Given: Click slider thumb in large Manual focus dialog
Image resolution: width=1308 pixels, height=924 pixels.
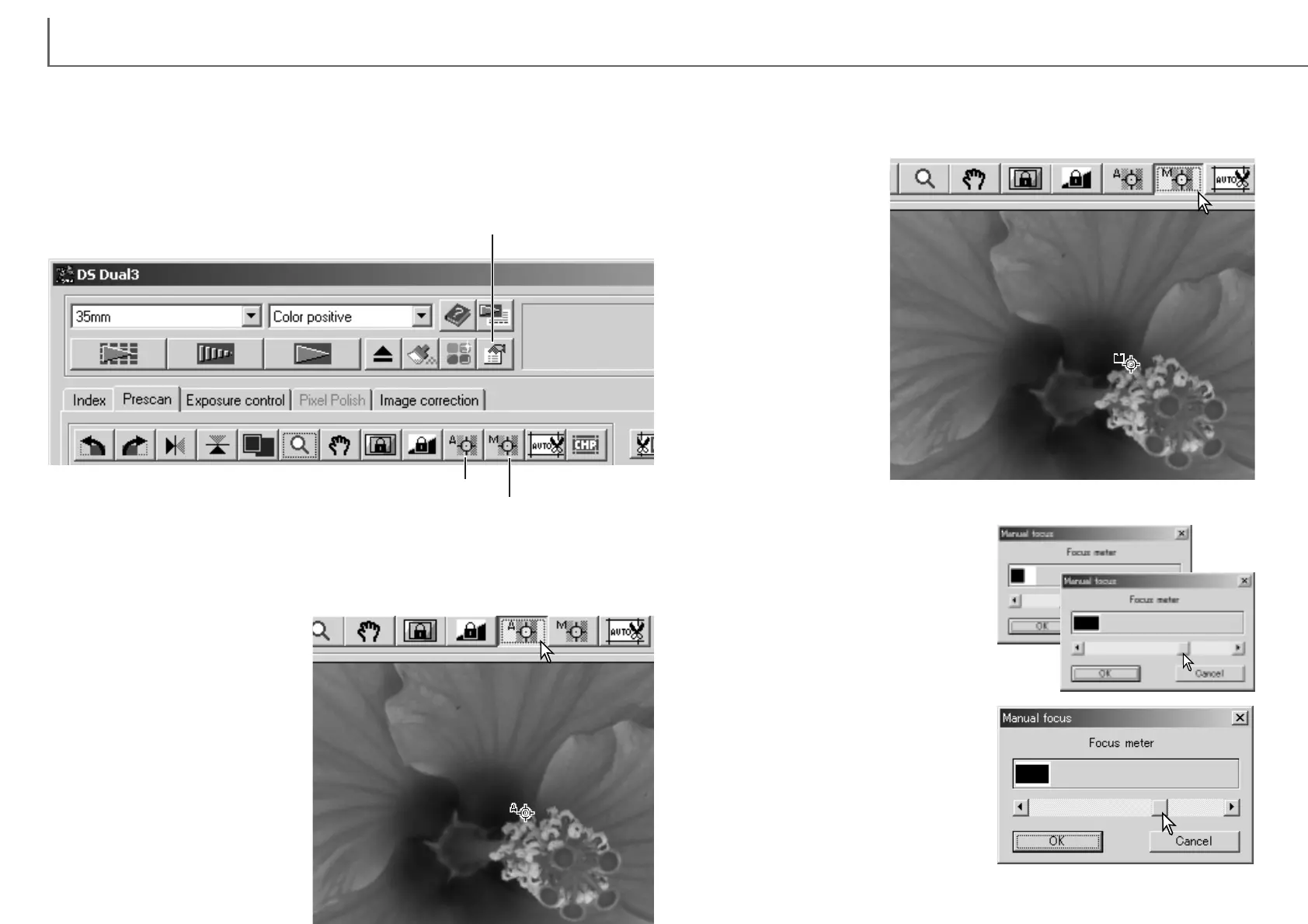Looking at the screenshot, I should [1160, 808].
